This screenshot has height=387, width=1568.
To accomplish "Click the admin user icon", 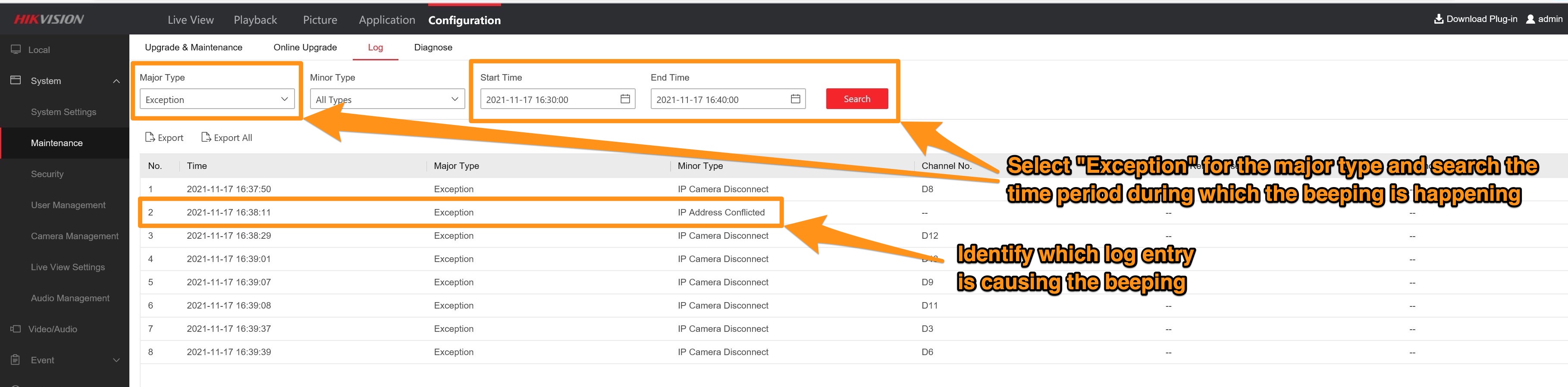I will [1530, 19].
